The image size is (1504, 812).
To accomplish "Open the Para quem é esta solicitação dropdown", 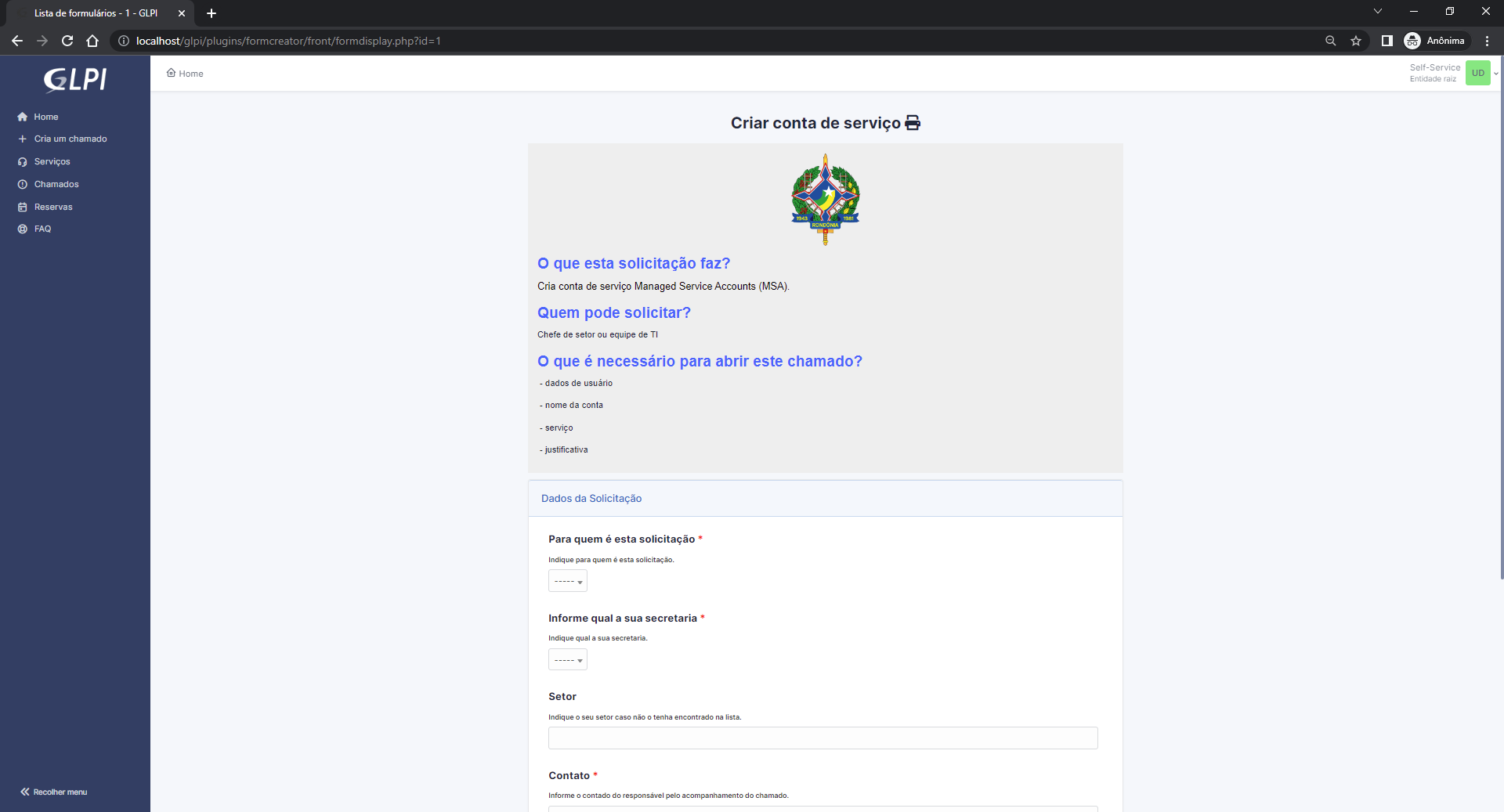I will tap(567, 580).
